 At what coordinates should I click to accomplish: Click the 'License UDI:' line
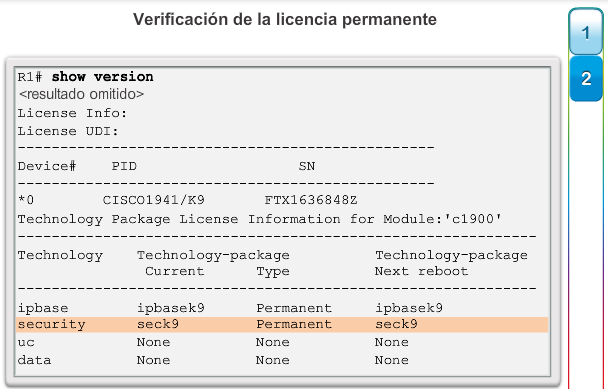tap(68, 131)
